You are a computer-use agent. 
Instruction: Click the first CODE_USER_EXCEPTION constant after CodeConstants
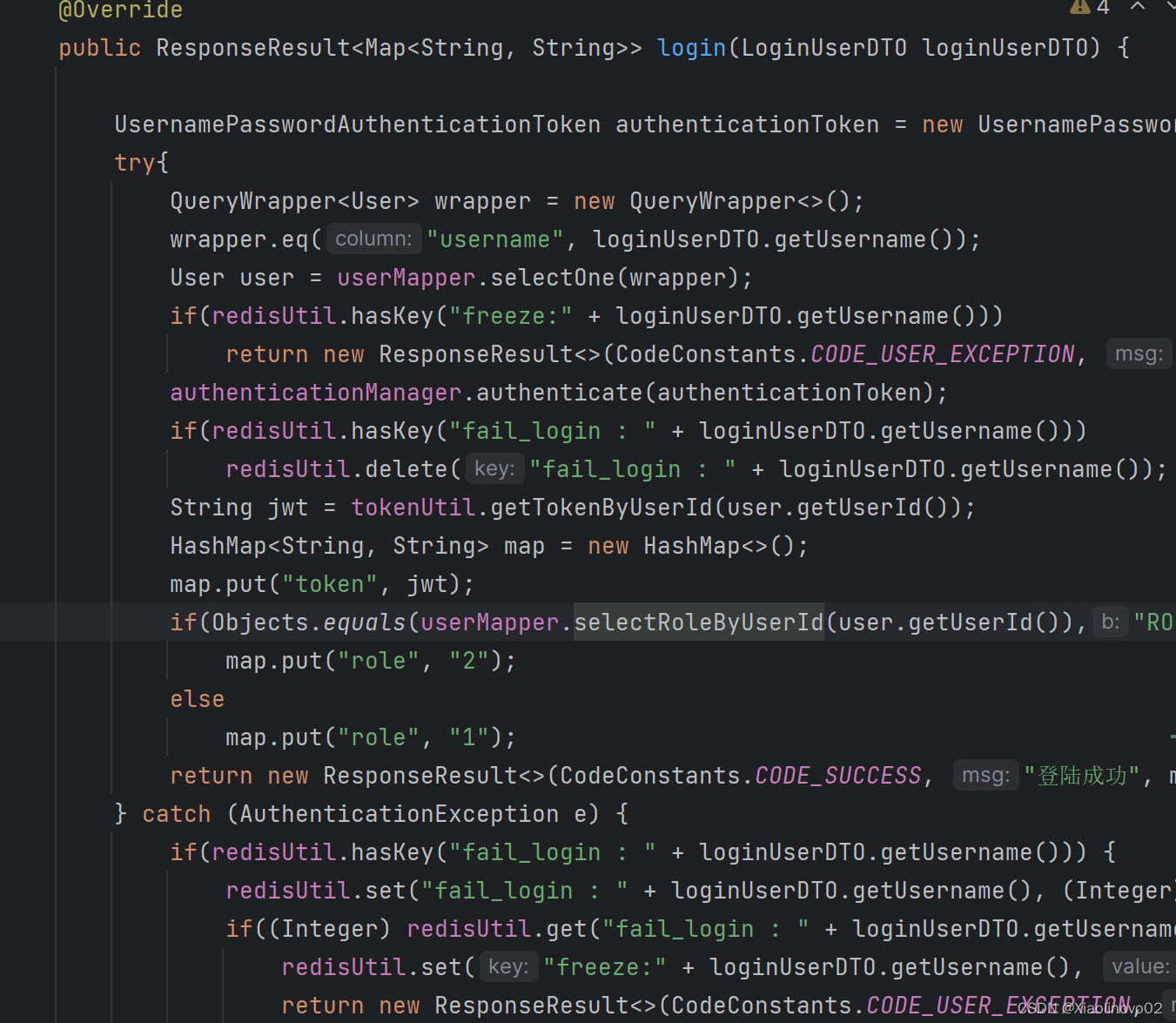point(943,354)
